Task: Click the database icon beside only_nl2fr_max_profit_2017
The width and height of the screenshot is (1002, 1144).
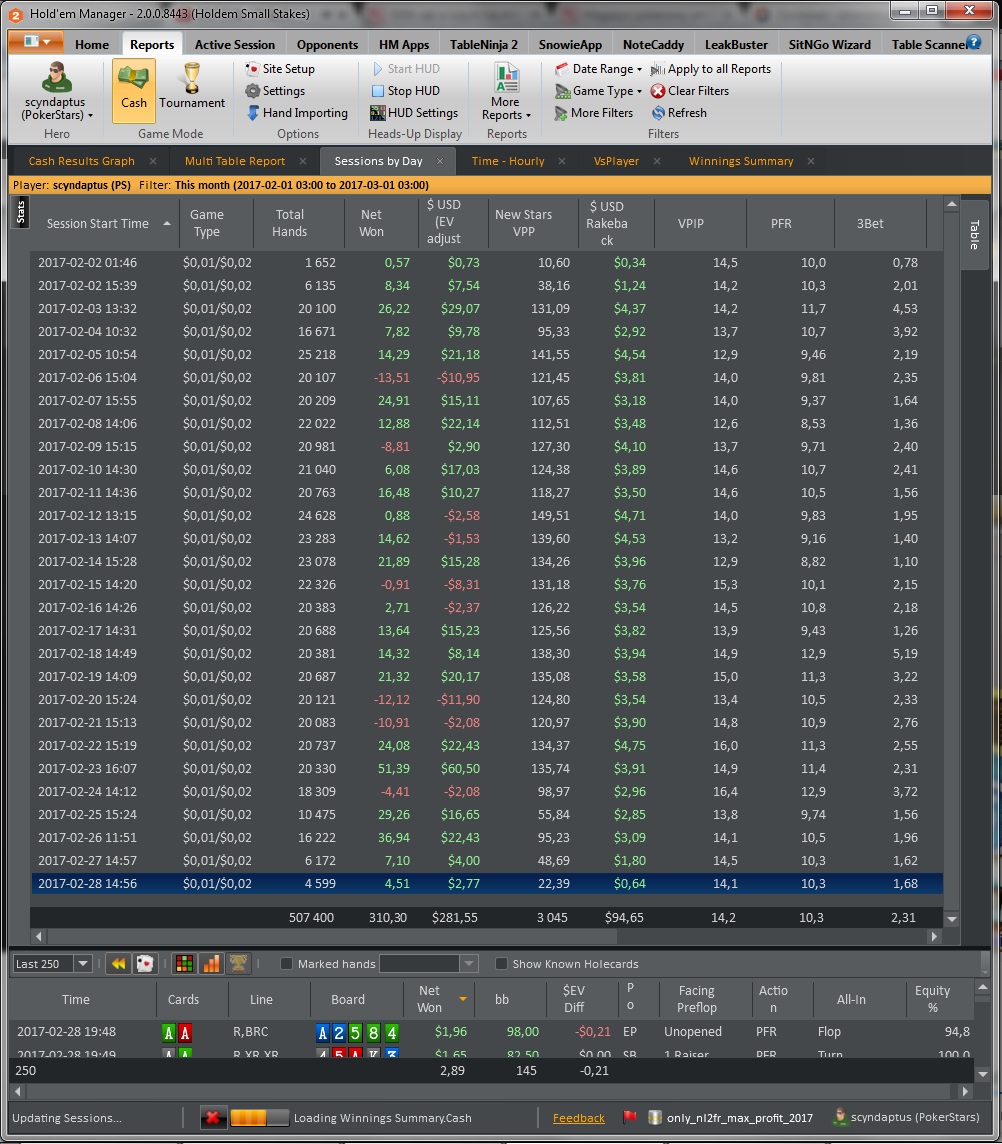Action: pyautogui.click(x=655, y=1117)
